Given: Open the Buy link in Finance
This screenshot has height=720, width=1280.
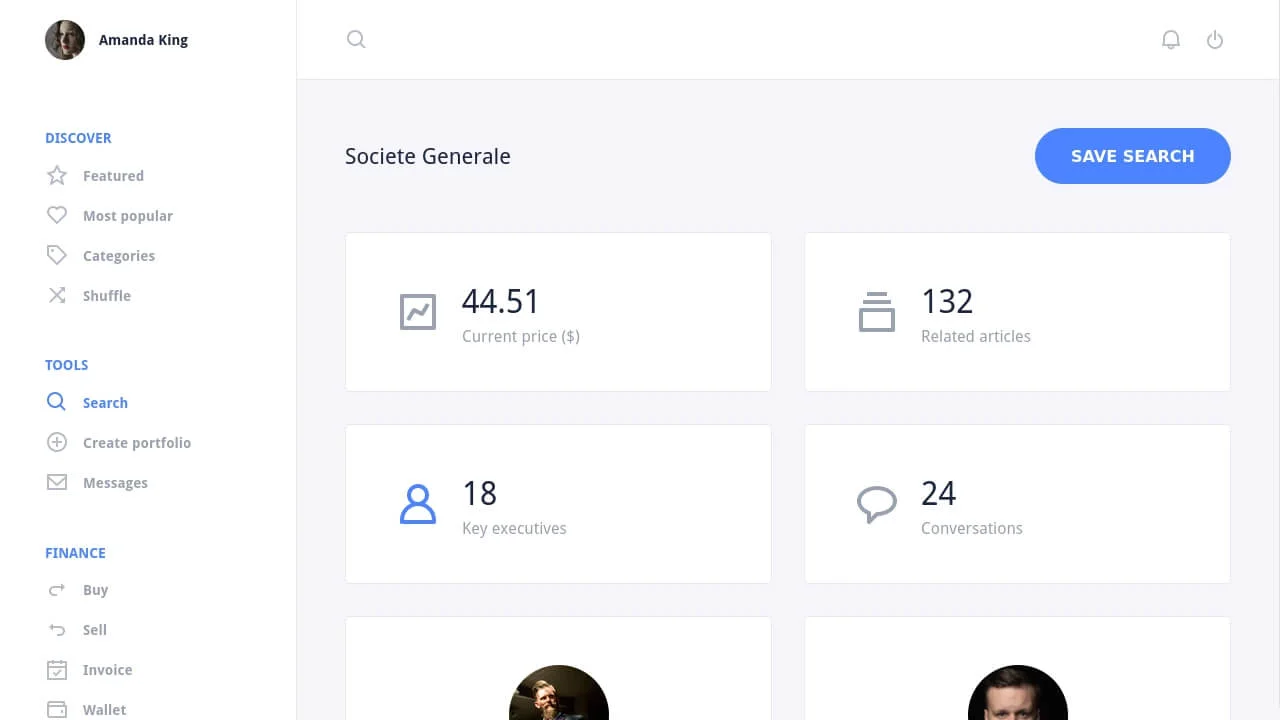Looking at the screenshot, I should pyautogui.click(x=95, y=589).
